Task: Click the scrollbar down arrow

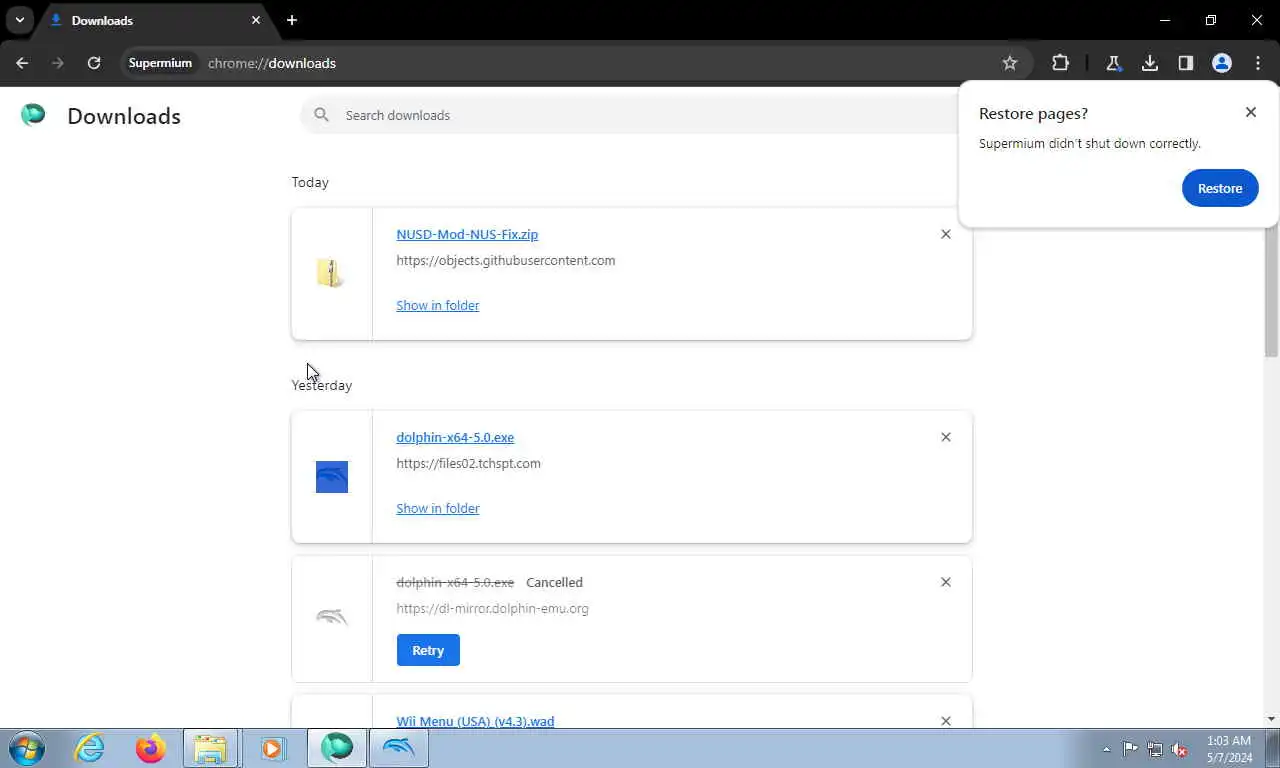Action: (x=1271, y=719)
